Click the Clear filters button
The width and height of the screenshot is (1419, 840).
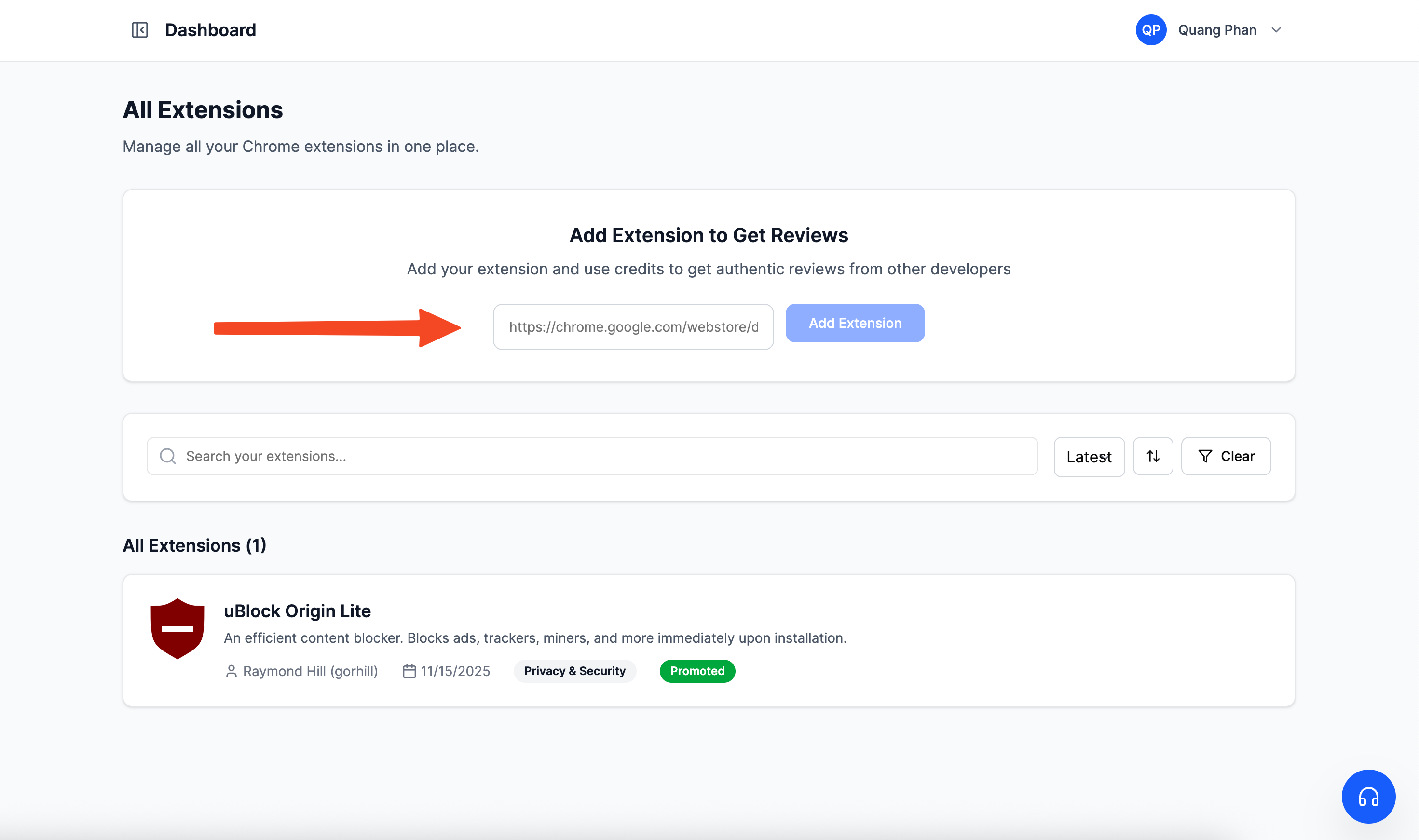click(x=1226, y=456)
